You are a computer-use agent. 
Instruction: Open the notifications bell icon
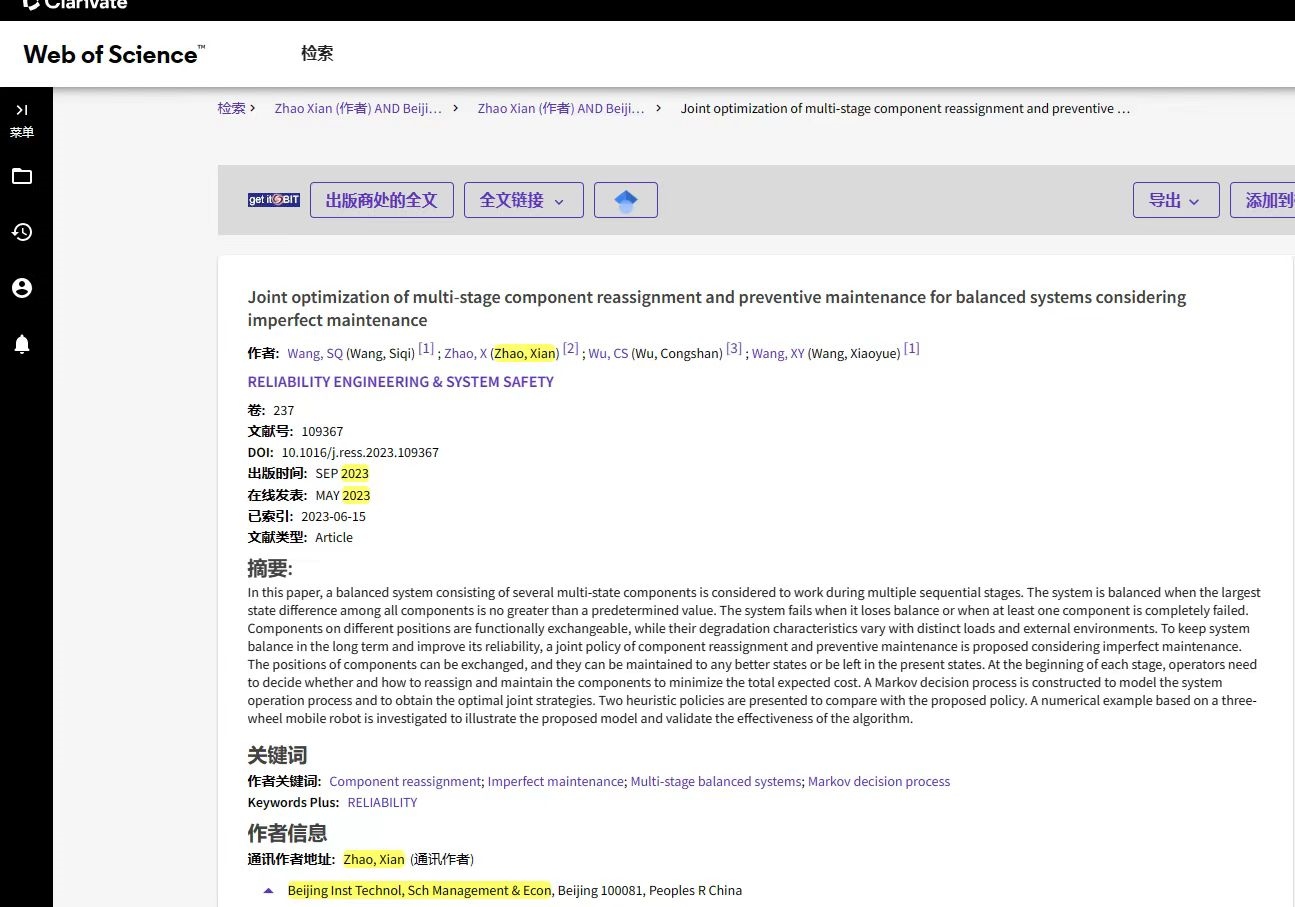coord(21,345)
